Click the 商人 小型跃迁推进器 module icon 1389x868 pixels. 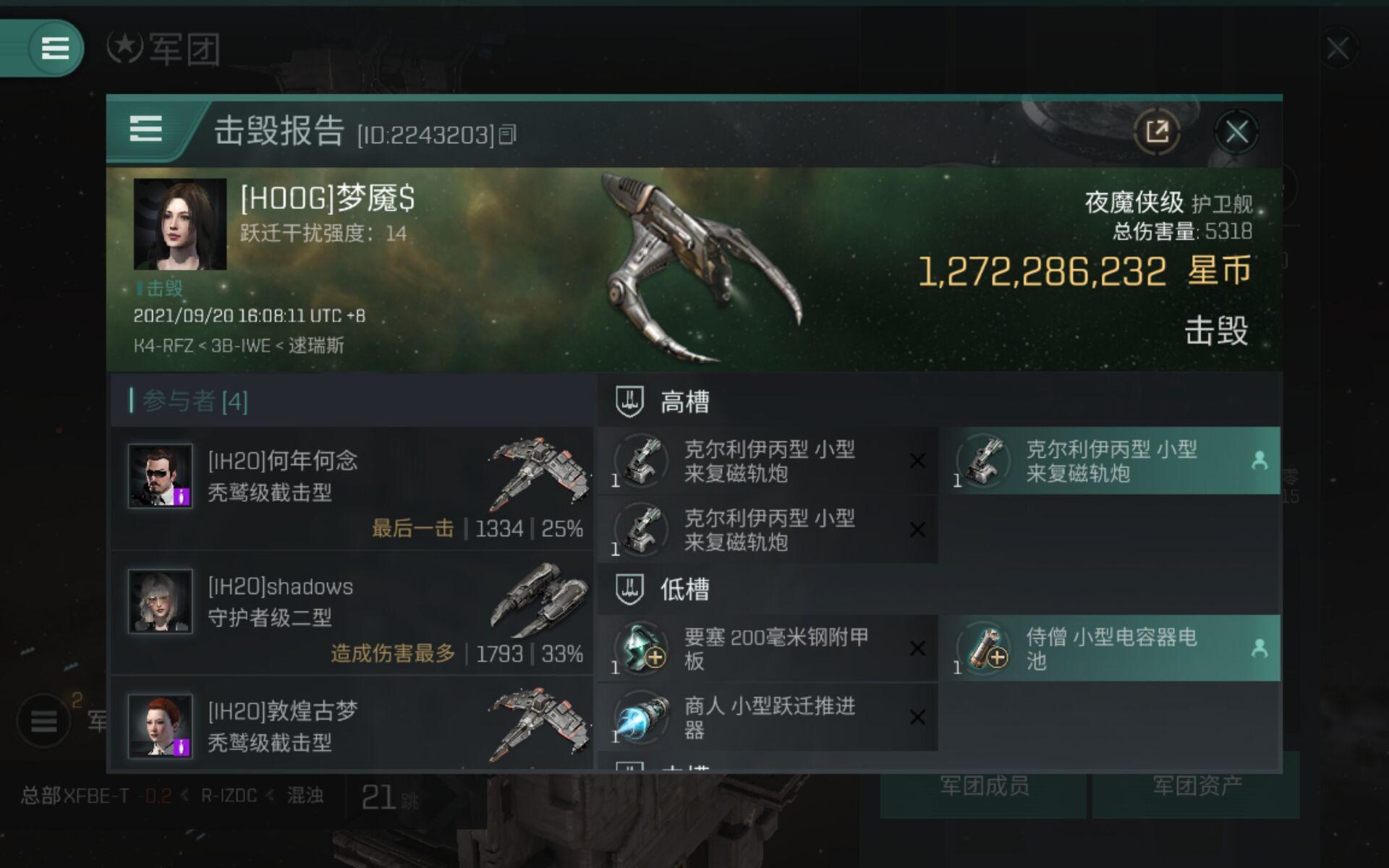[x=640, y=717]
